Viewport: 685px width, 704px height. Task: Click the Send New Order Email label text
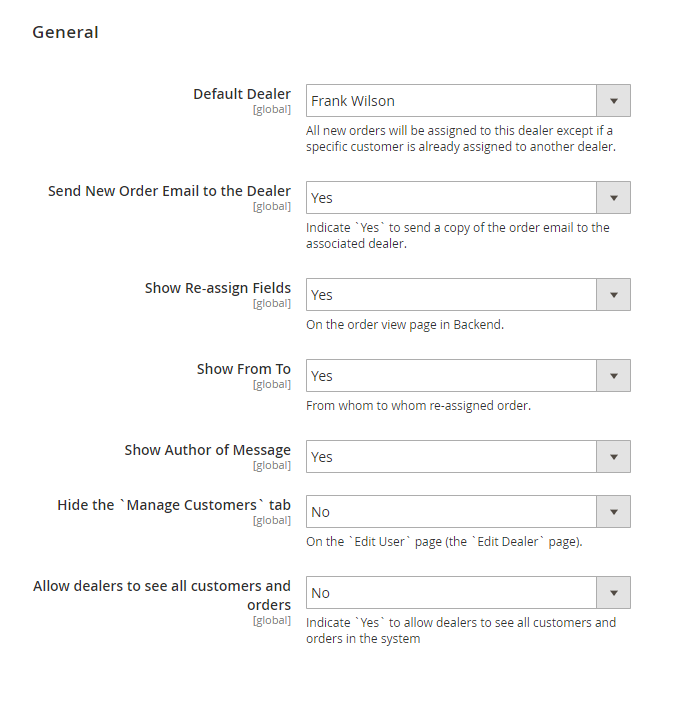169,191
